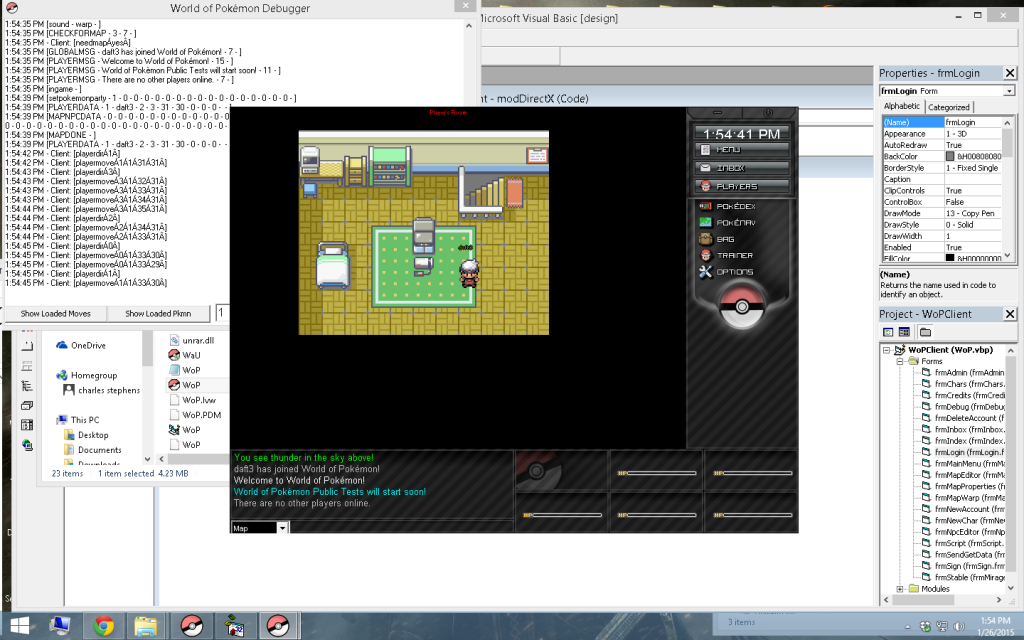
Task: Click the top middle HP bar in the game
Action: (x=656, y=473)
